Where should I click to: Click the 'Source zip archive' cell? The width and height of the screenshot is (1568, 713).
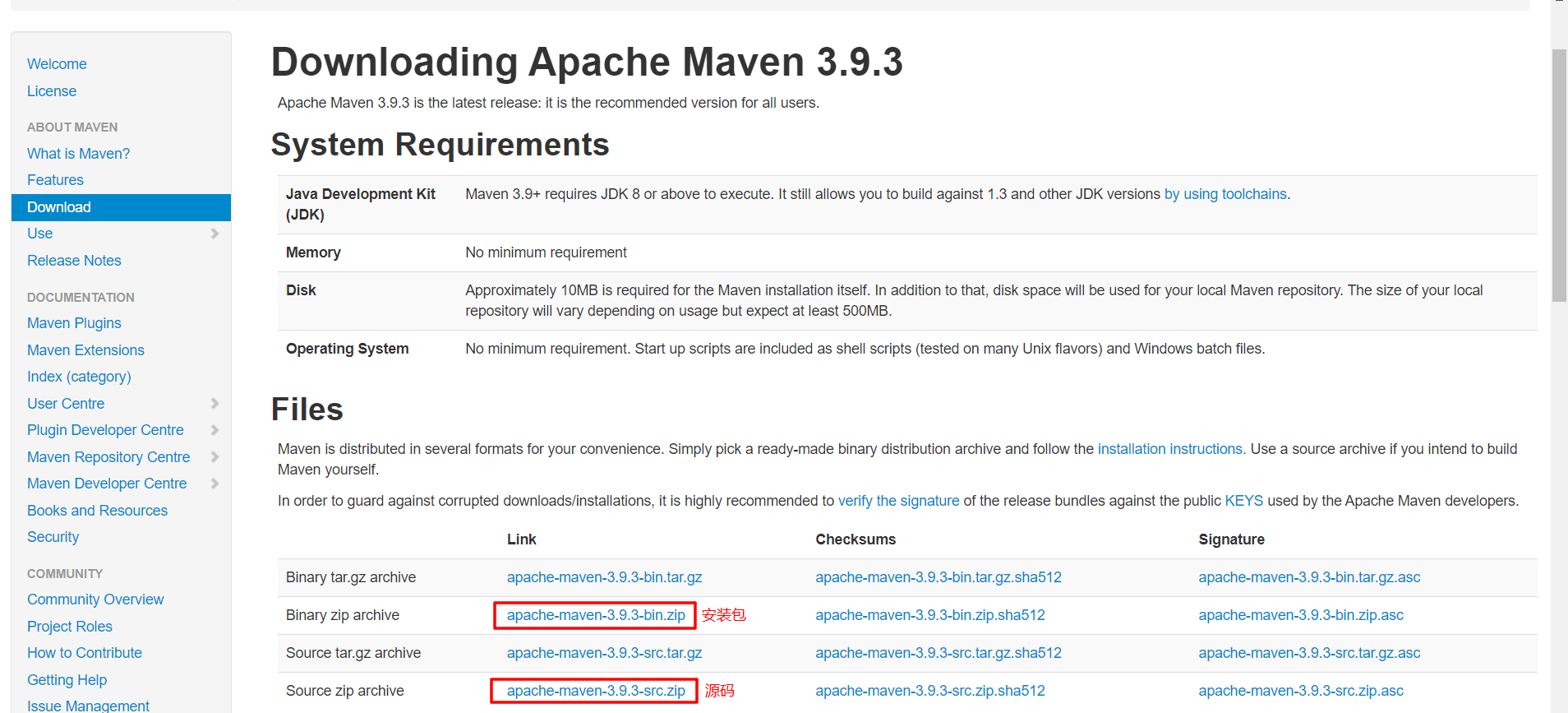(x=345, y=691)
